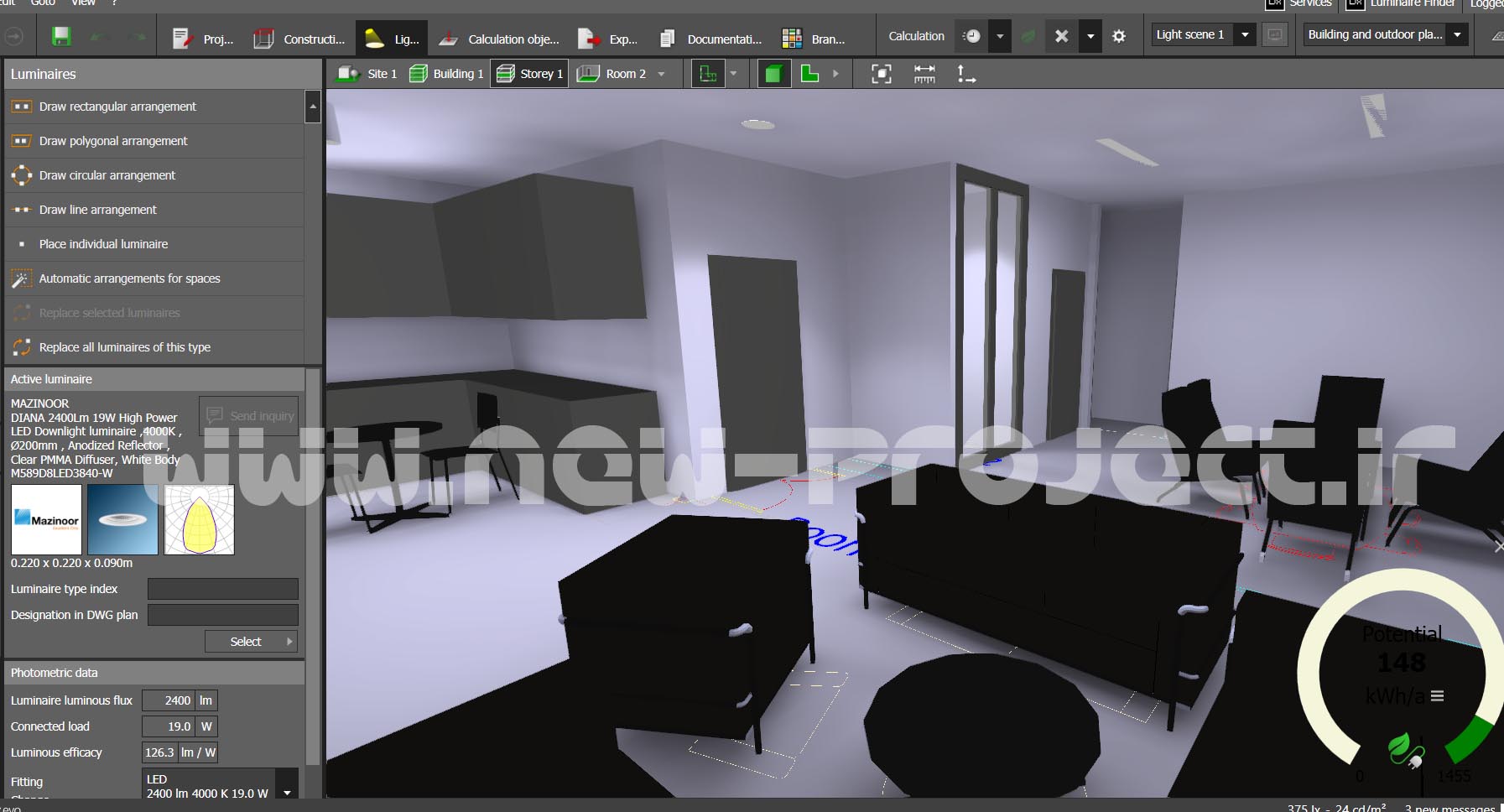Viewport: 1504px width, 812px height.
Task: Click the Connected load value field
Action: 169,726
